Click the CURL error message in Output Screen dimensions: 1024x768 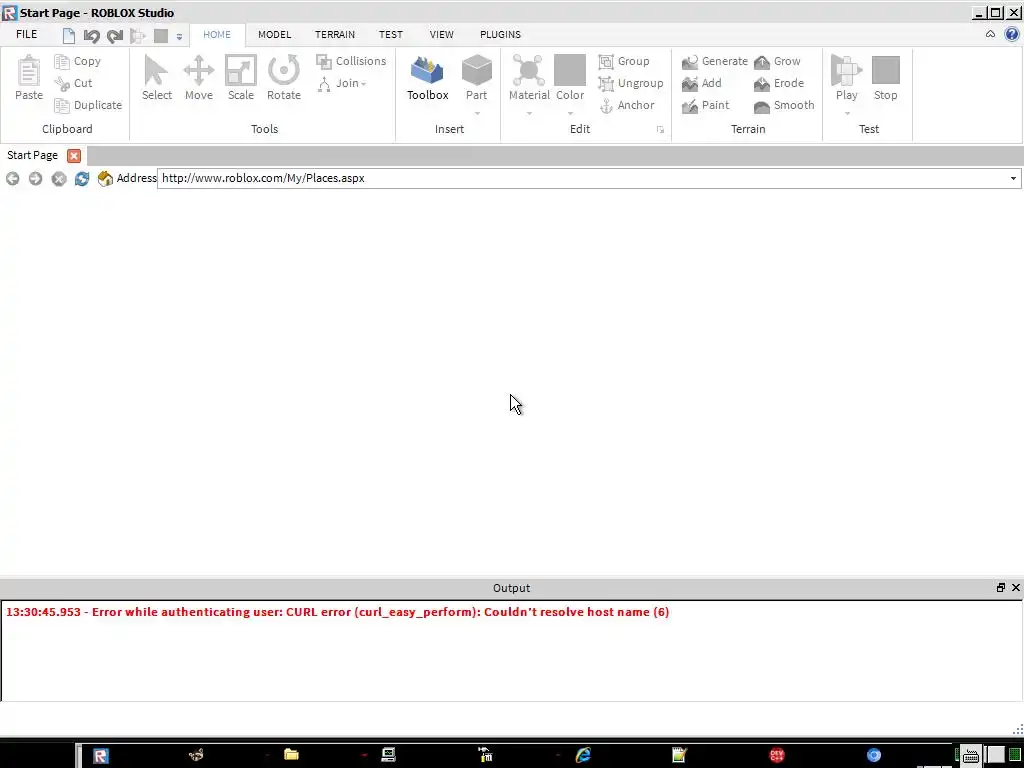(338, 612)
